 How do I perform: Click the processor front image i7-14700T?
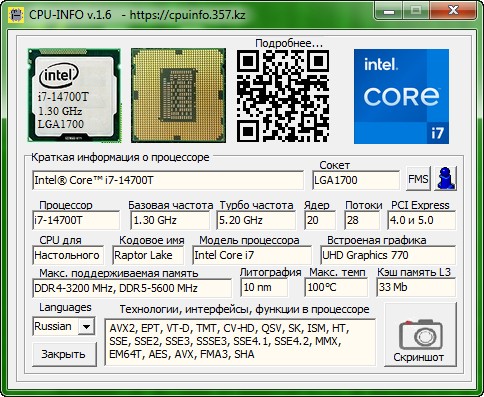point(74,96)
